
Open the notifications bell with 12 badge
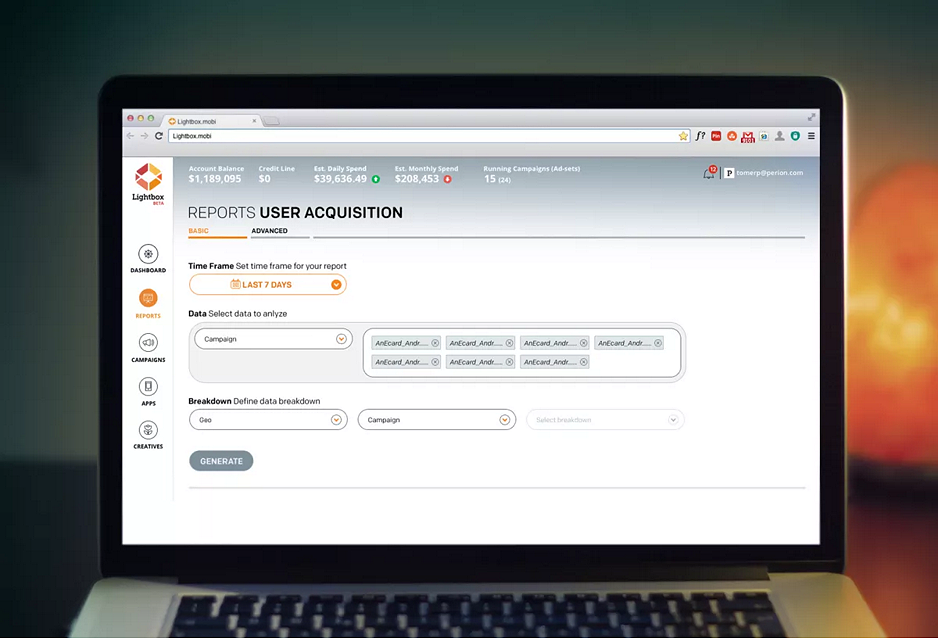click(x=709, y=173)
